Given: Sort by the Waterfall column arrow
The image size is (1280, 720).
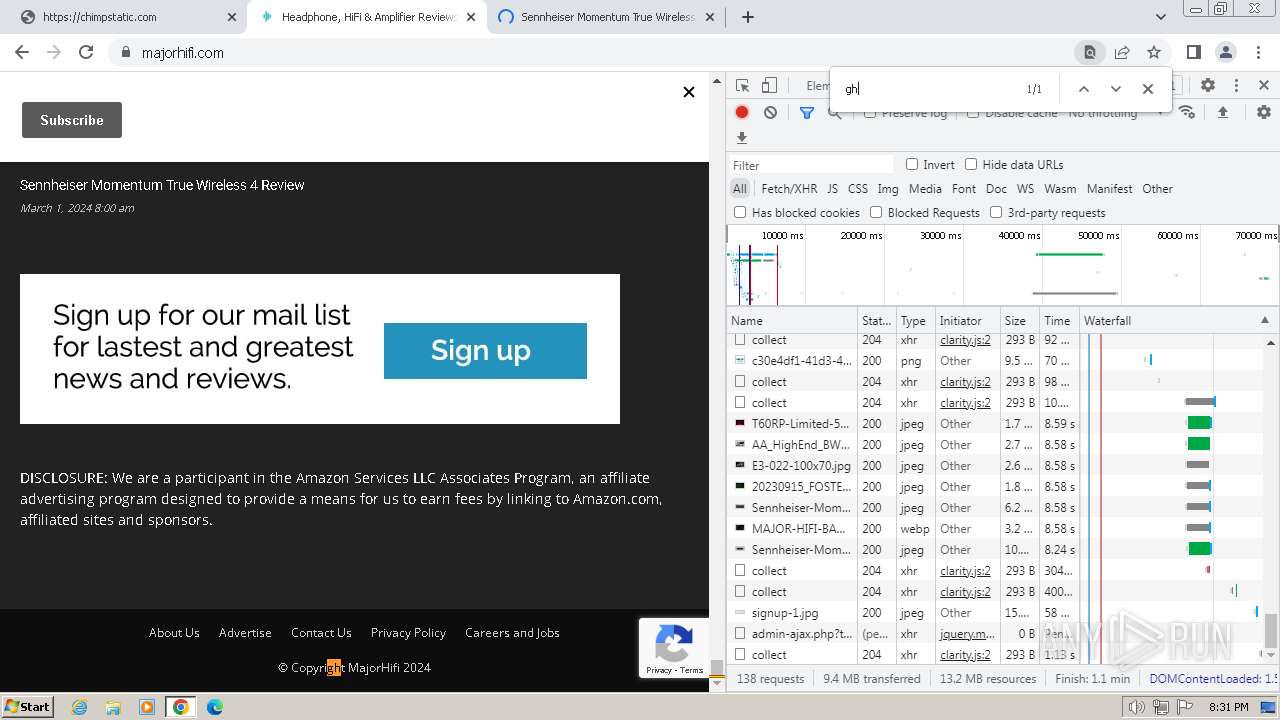Looking at the screenshot, I should pos(1264,320).
